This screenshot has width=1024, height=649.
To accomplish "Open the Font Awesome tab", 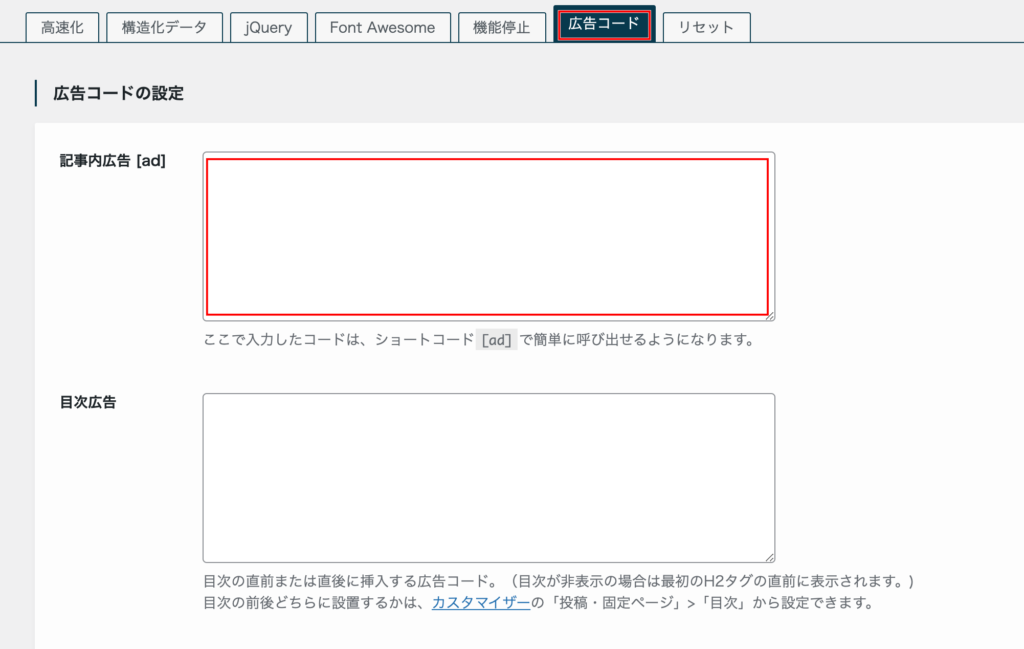I will (383, 27).
